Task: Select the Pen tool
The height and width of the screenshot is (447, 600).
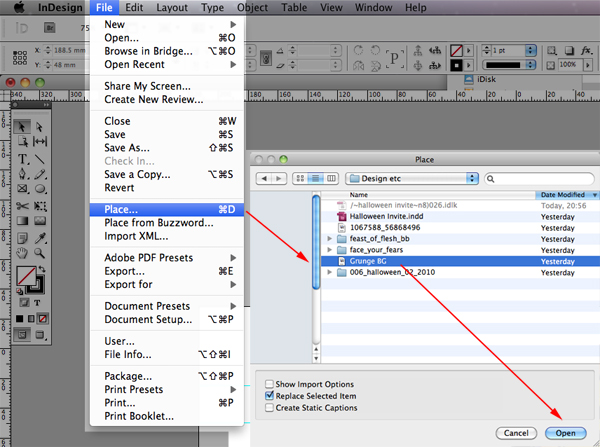Action: tap(23, 174)
